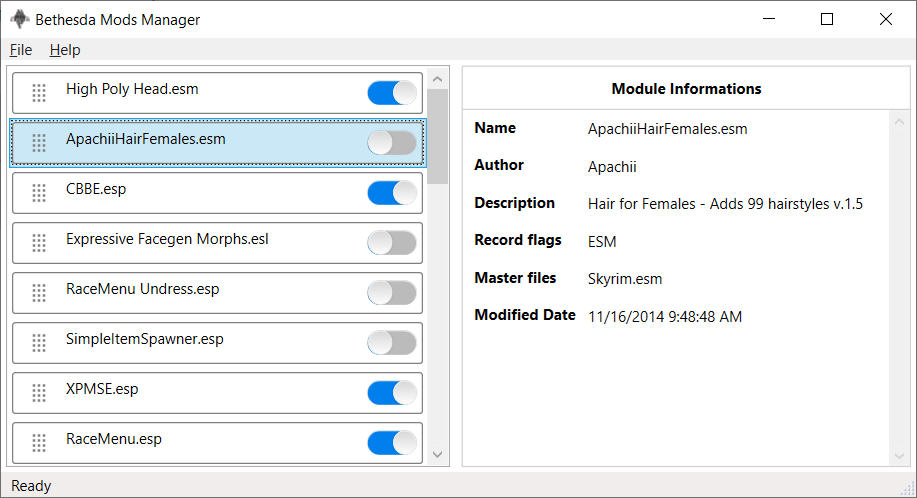Click the drag handle for RaceMenu.esp
This screenshot has width=917, height=498.
click(x=39, y=443)
